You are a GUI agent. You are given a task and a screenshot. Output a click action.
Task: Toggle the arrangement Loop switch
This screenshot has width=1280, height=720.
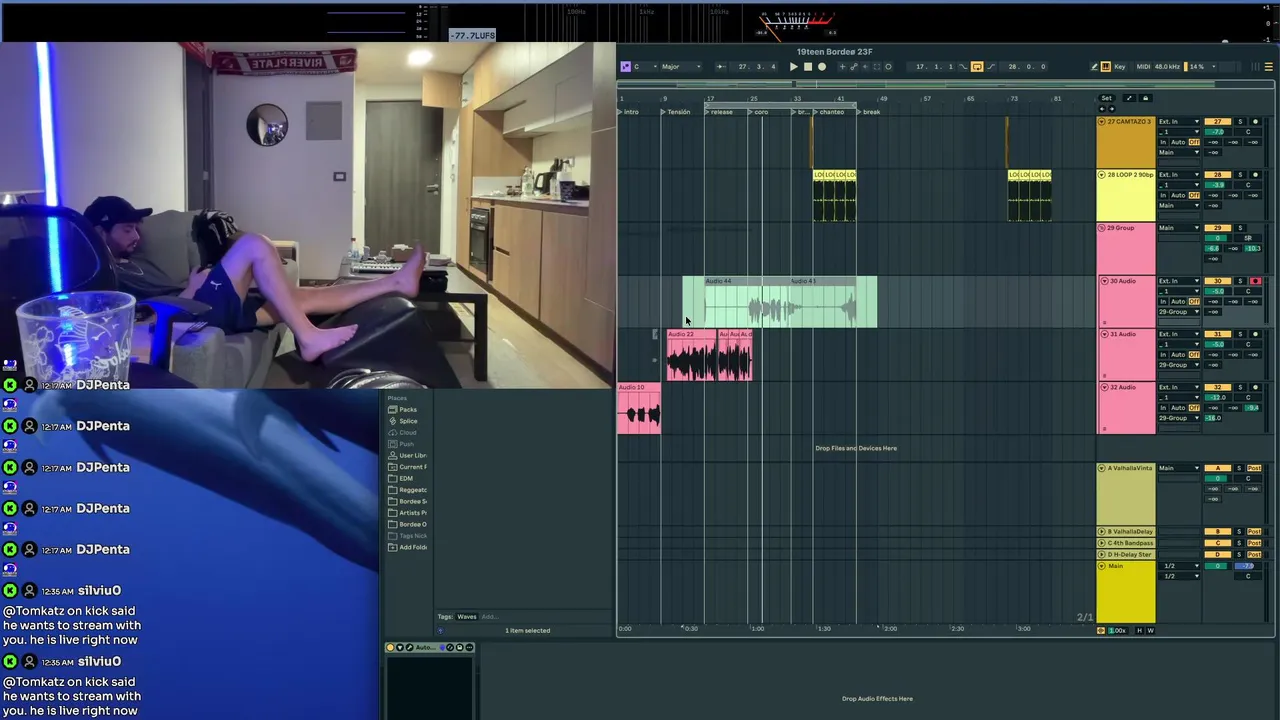point(977,67)
